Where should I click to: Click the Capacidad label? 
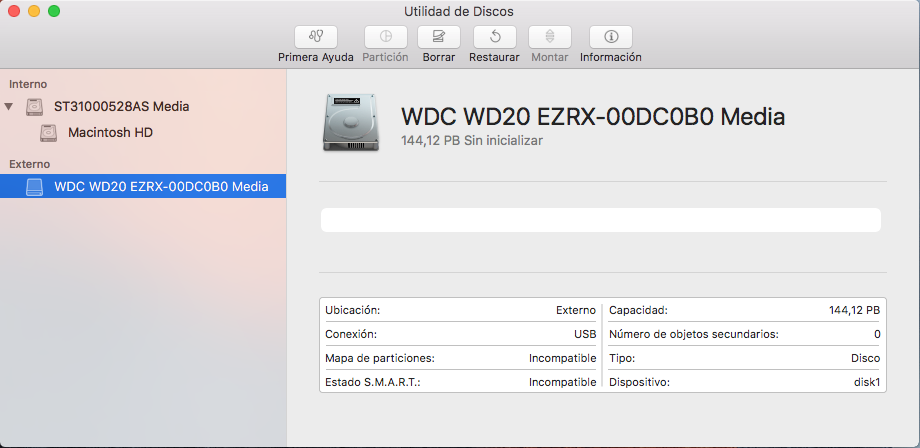pos(638,310)
